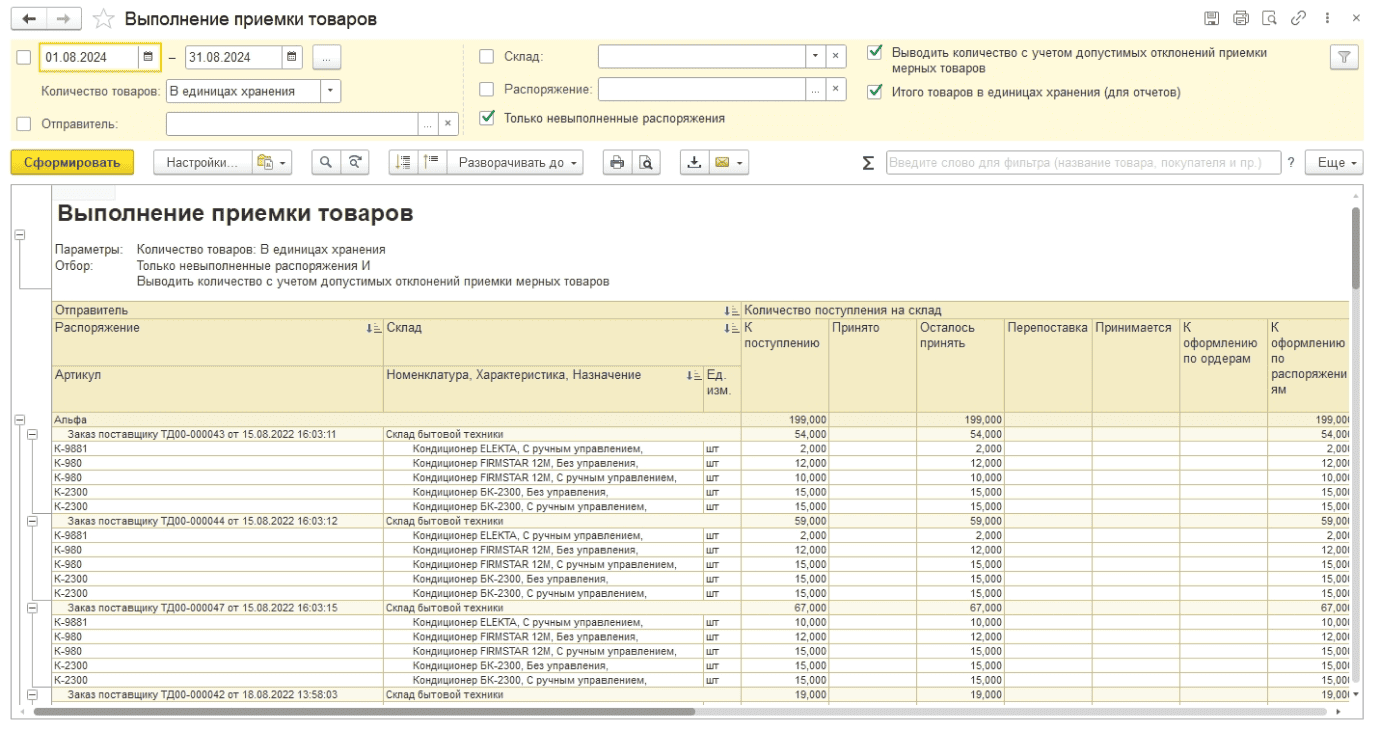
Task: Collapse order ТД00-000043 group
Action: (32, 435)
